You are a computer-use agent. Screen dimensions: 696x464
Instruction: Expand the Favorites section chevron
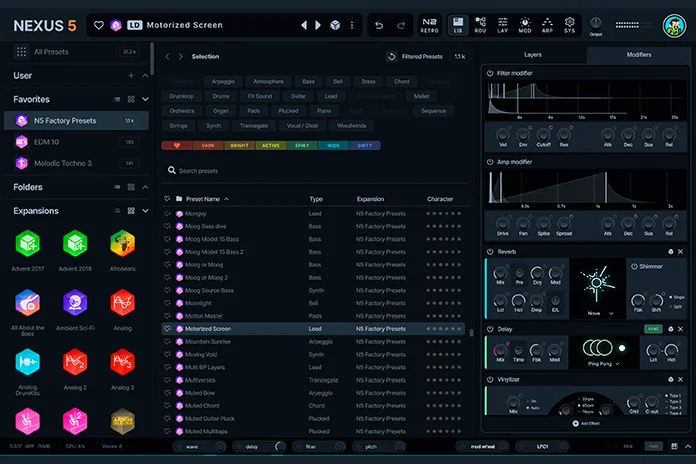click(145, 99)
